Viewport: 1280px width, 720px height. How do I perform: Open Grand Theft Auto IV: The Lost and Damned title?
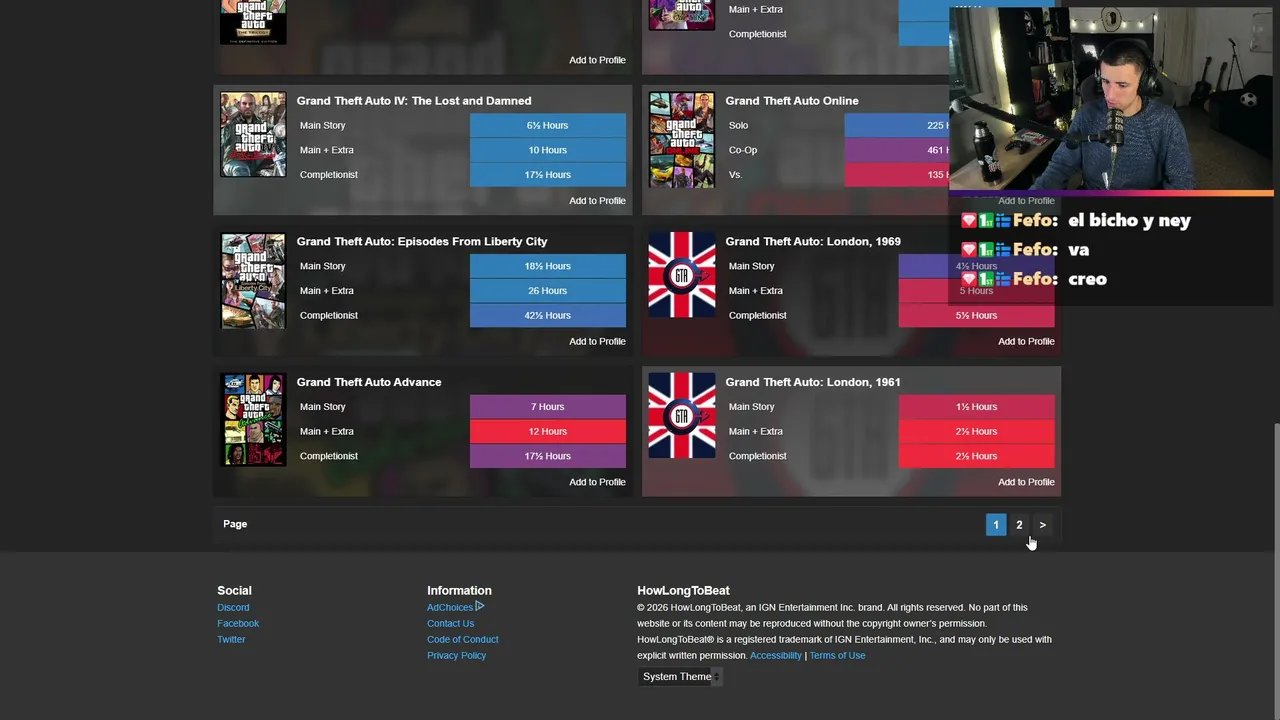[x=414, y=101]
